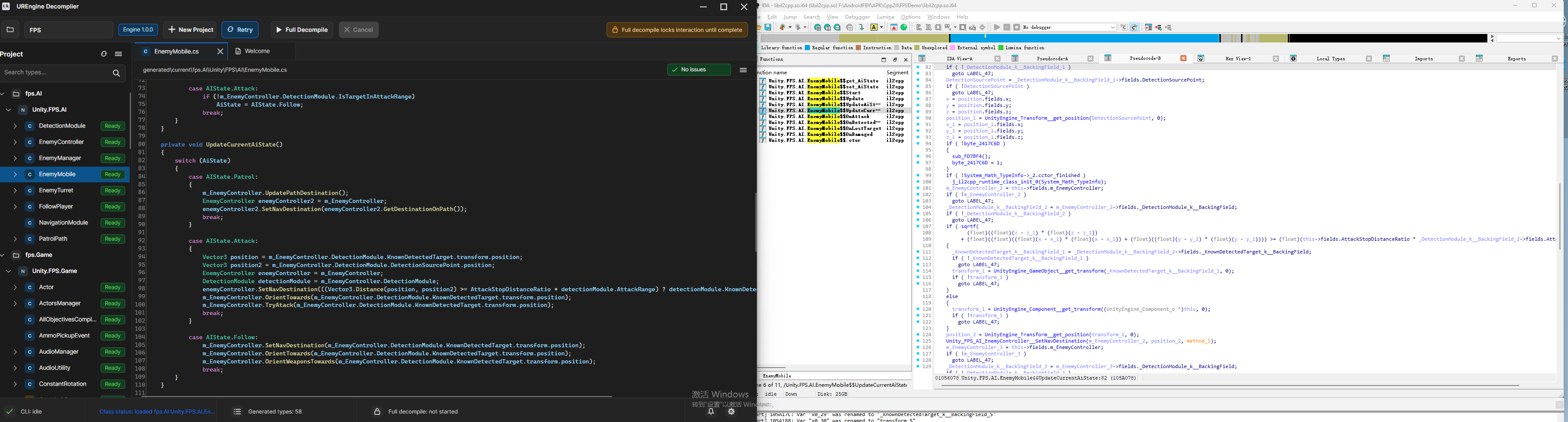Expand EnemyController class node
Screen dimensions: 1568x422
click(14, 143)
